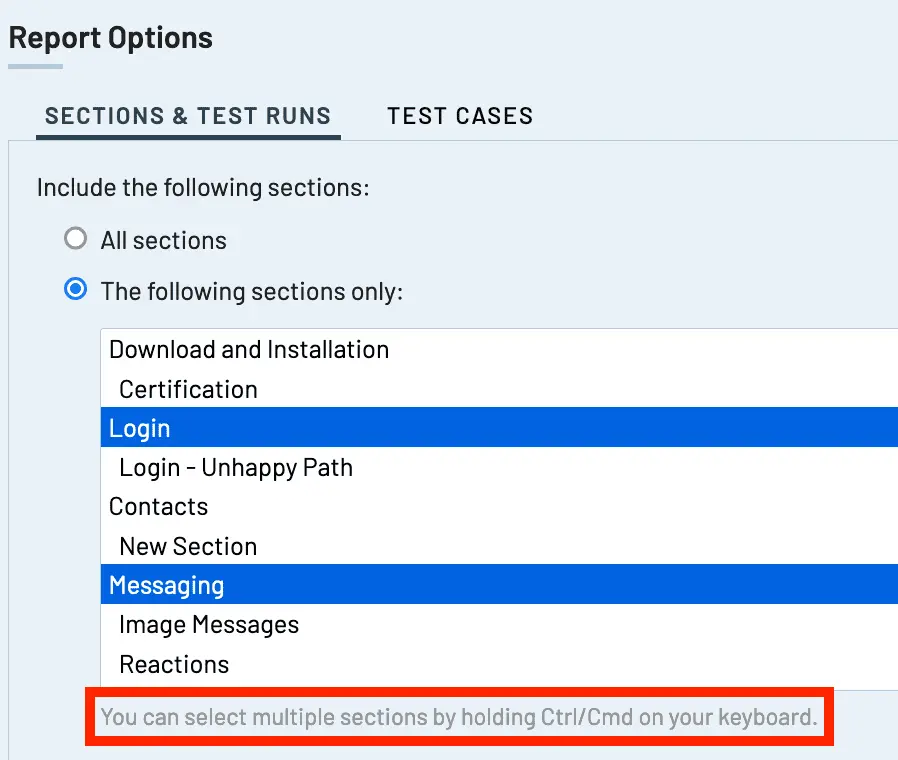This screenshot has width=898, height=760.
Task: Click 'The following sections only:' label text
Action: (x=252, y=292)
